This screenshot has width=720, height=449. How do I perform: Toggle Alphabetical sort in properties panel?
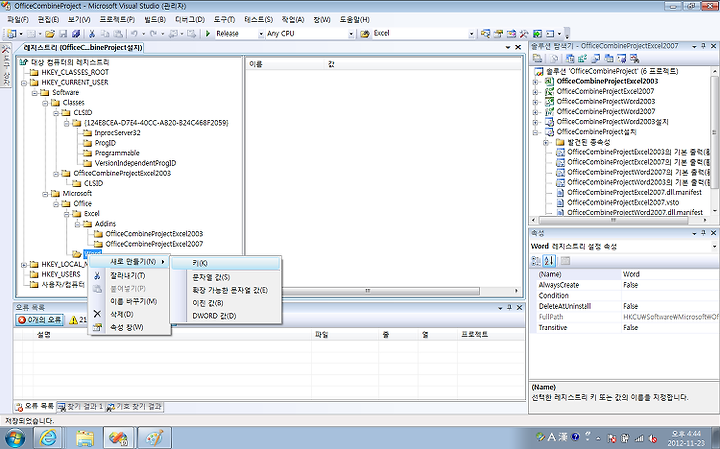coord(549,261)
